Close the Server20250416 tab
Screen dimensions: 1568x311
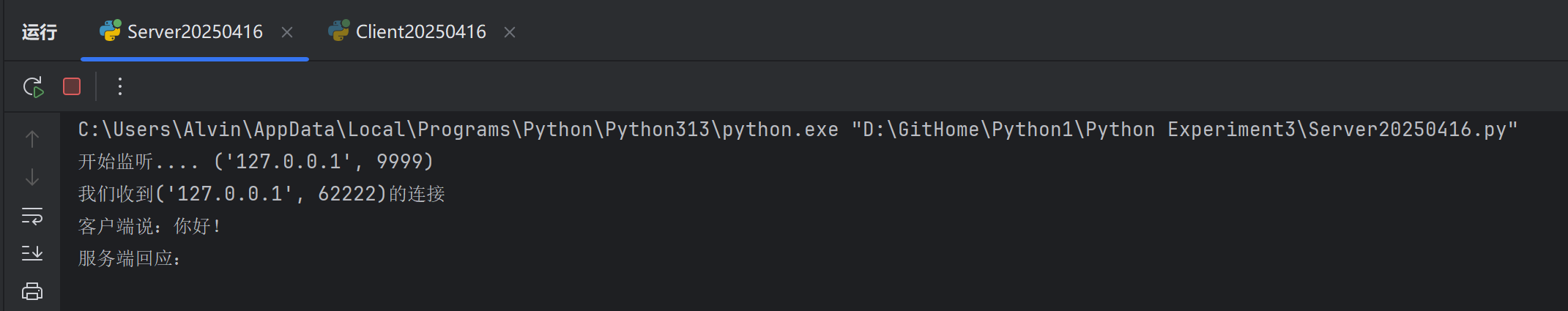pos(287,32)
